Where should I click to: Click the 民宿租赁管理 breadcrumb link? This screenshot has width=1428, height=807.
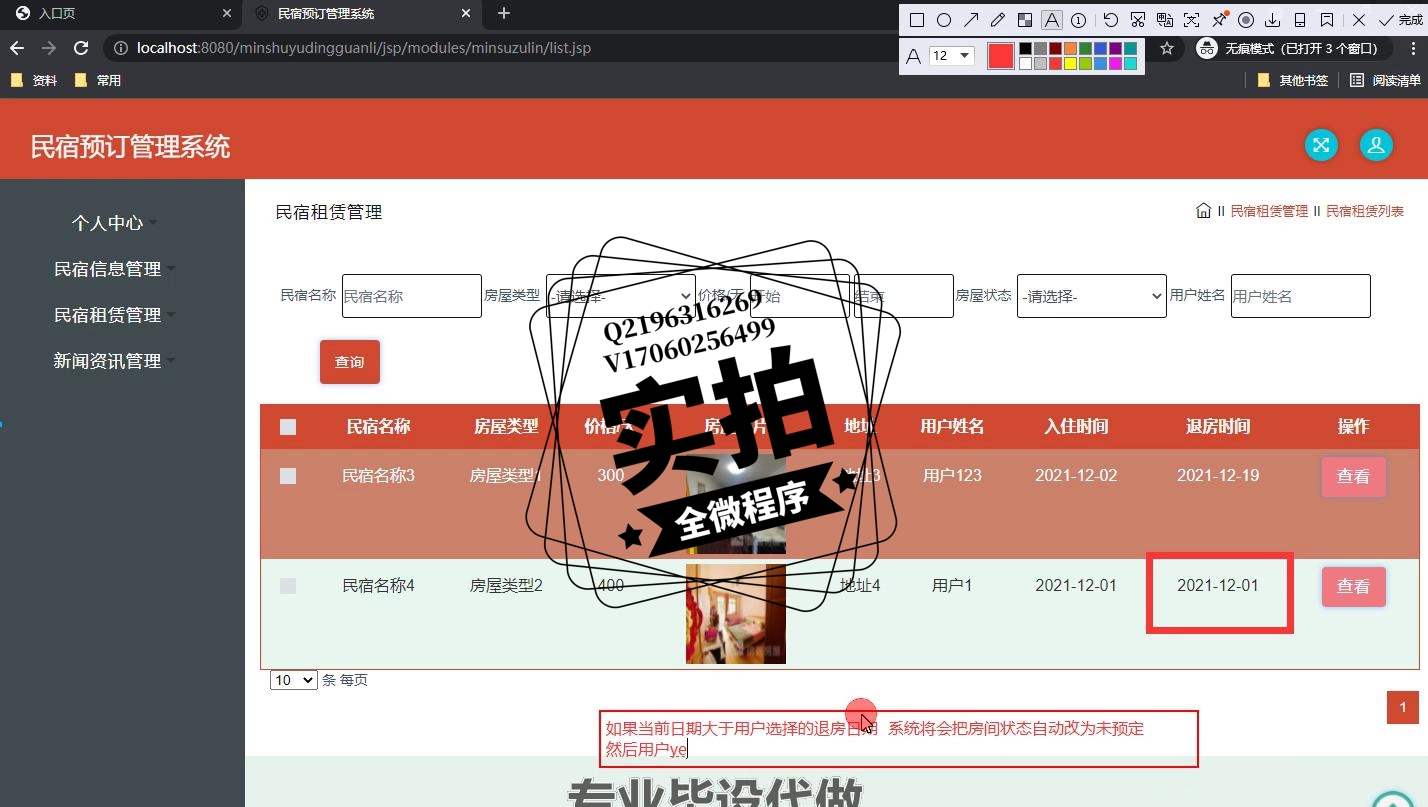pos(1269,211)
